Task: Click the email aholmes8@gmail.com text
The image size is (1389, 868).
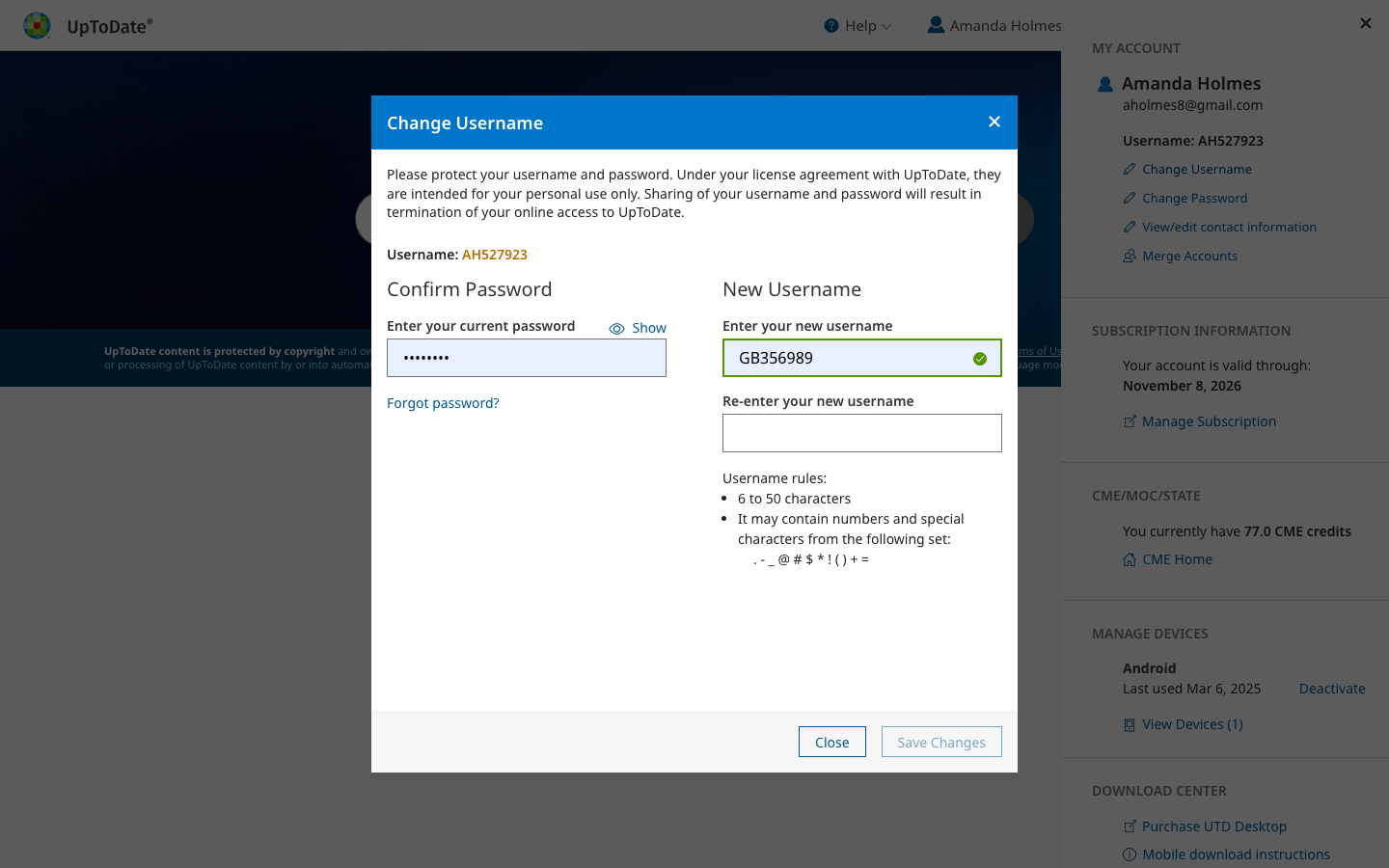Action: click(1192, 105)
